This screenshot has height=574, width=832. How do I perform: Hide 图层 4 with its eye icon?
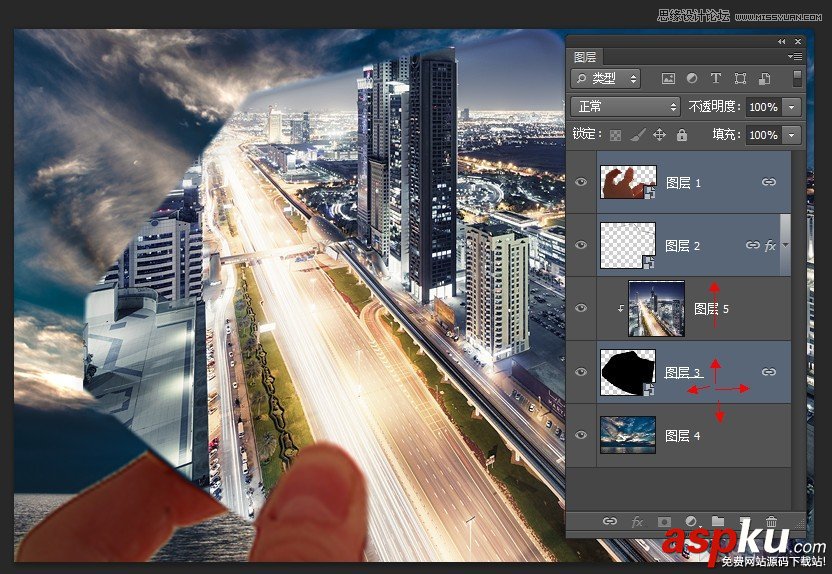tap(582, 434)
